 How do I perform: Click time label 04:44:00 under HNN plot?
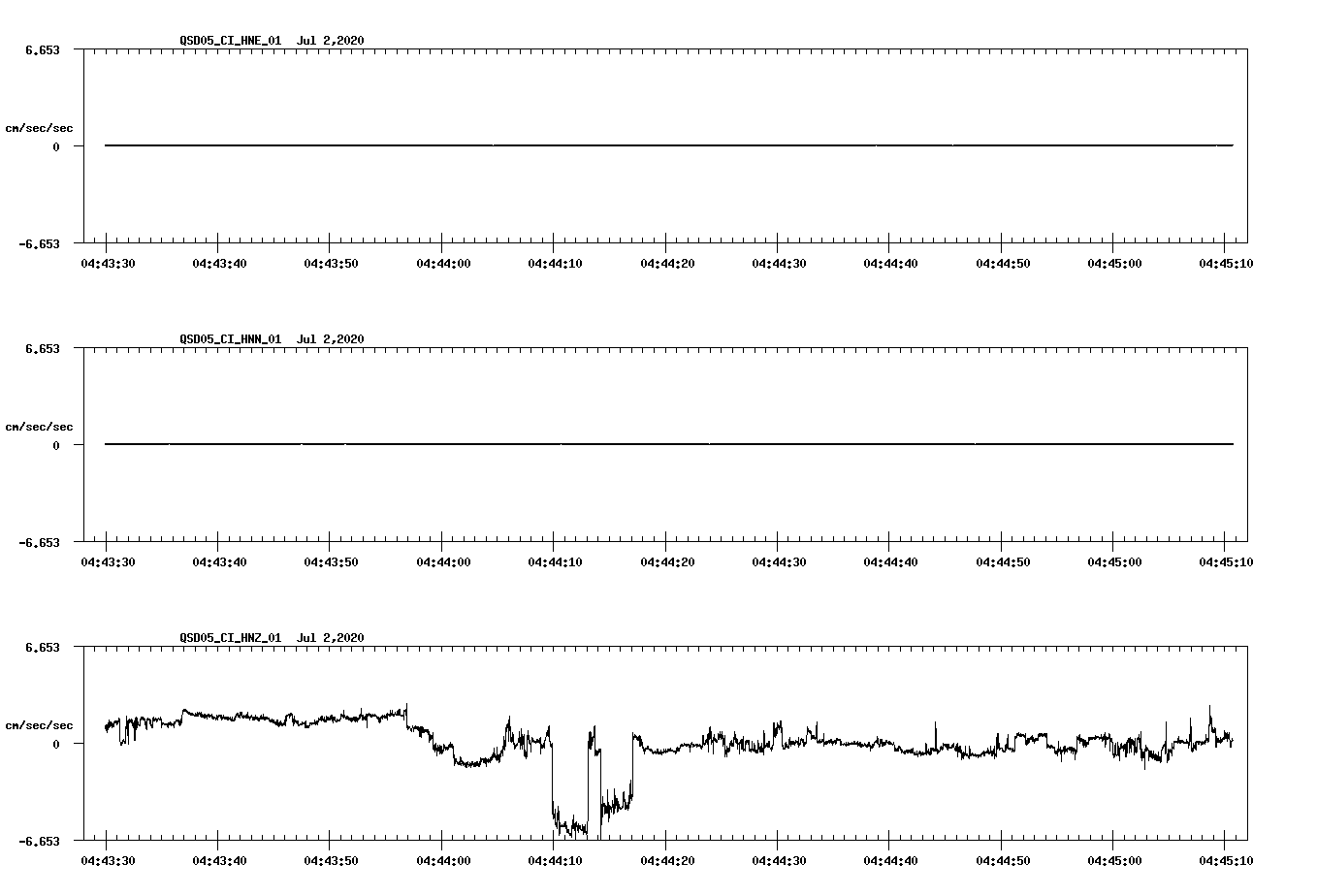coord(442,562)
